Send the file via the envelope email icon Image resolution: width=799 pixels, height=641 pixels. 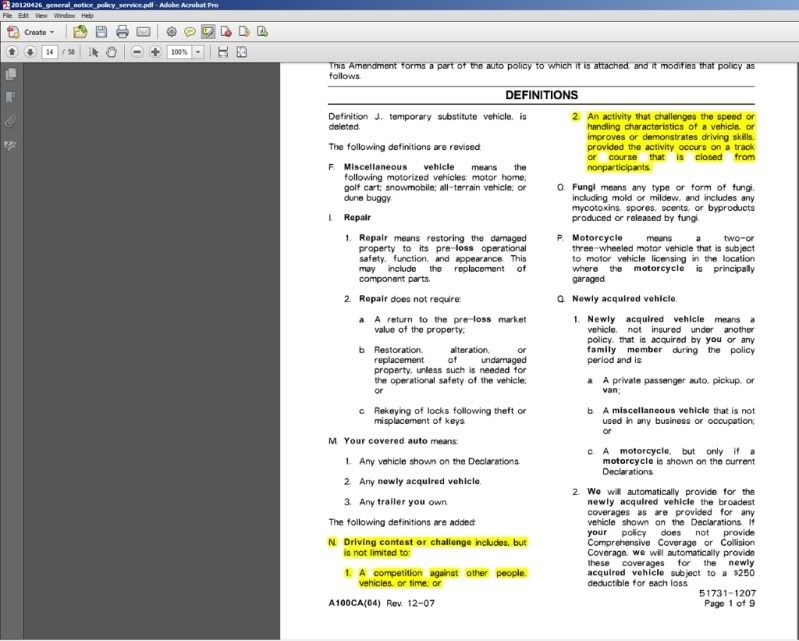point(143,32)
